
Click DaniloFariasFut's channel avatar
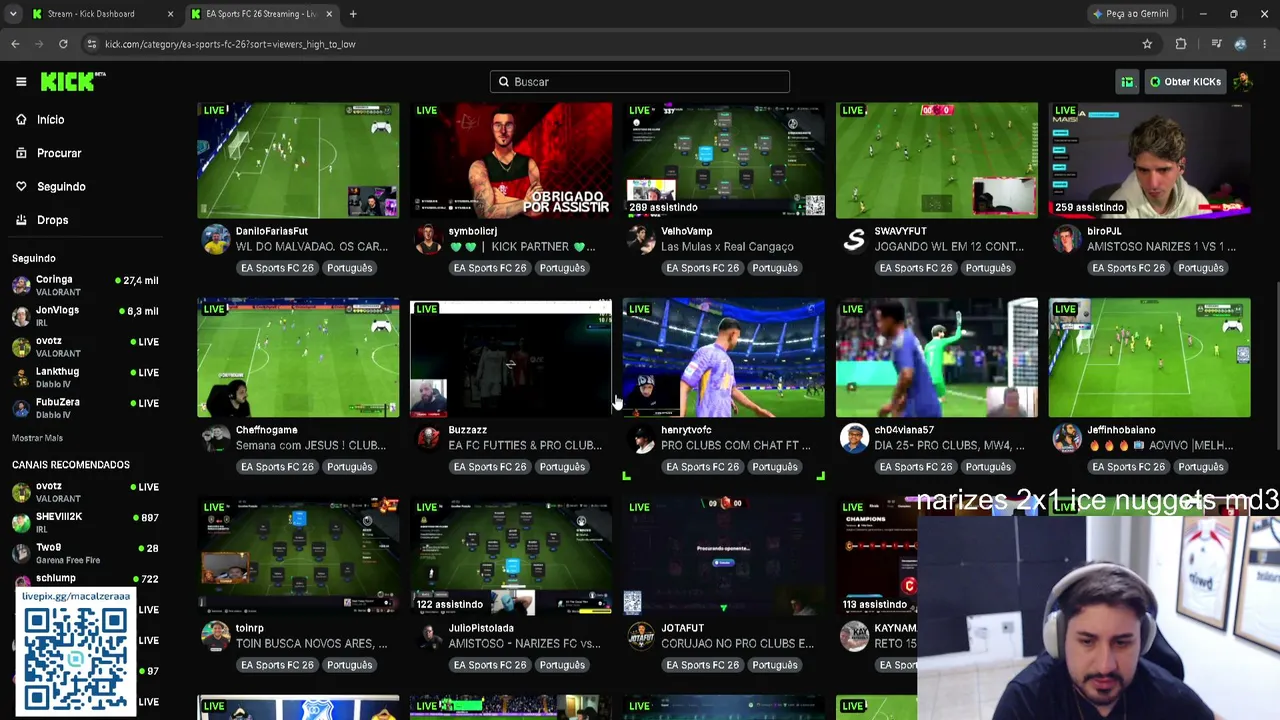(215, 240)
